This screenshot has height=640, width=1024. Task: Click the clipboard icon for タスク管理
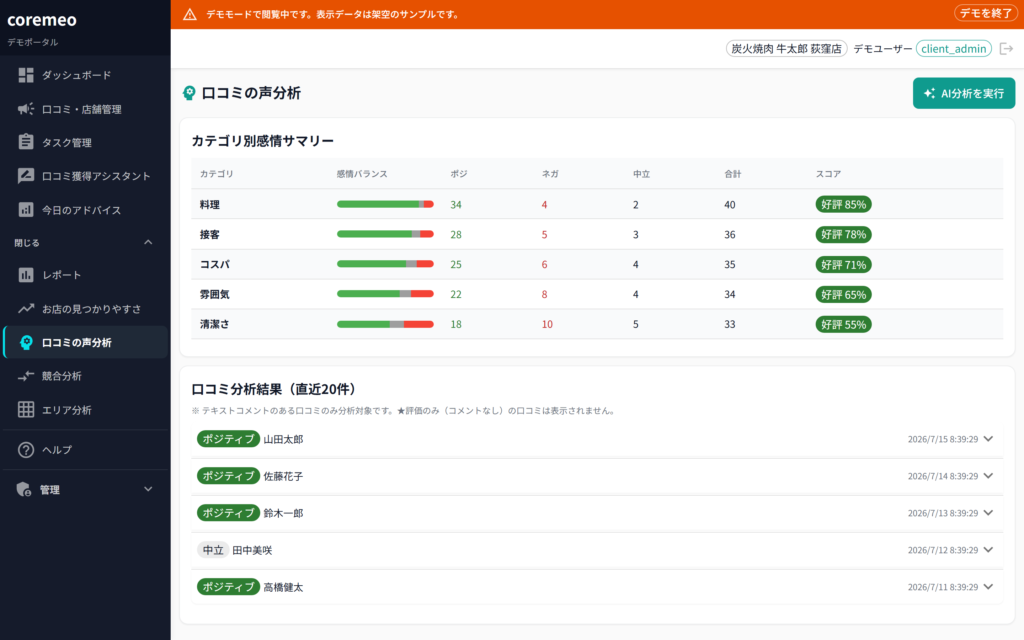25,142
